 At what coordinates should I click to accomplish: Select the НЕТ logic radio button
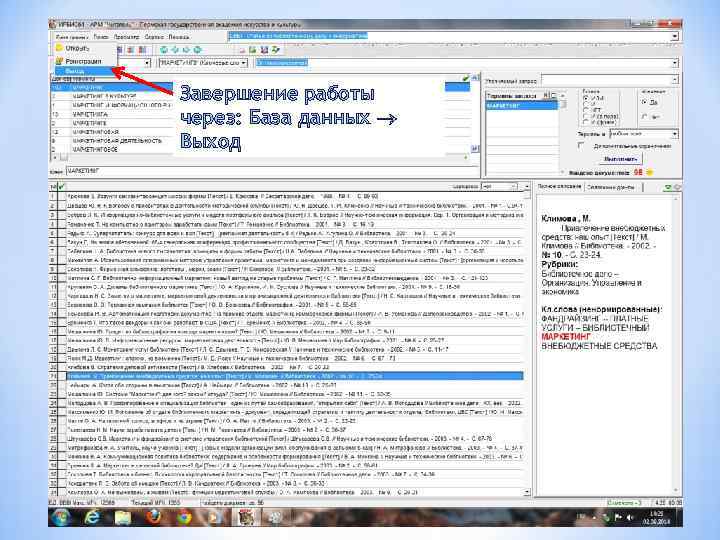pos(586,110)
